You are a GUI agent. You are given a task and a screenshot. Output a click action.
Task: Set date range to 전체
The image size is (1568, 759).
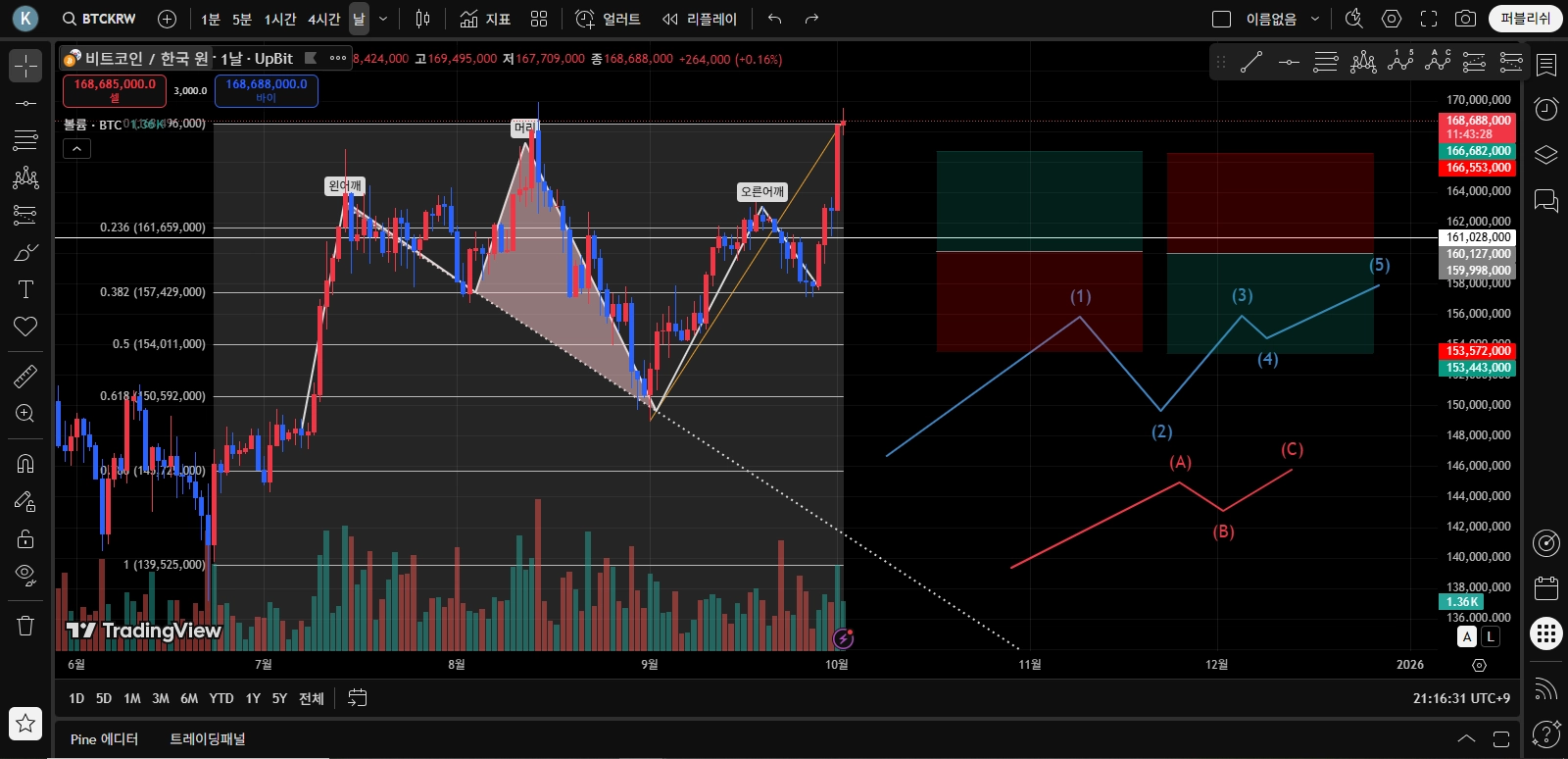[x=312, y=698]
